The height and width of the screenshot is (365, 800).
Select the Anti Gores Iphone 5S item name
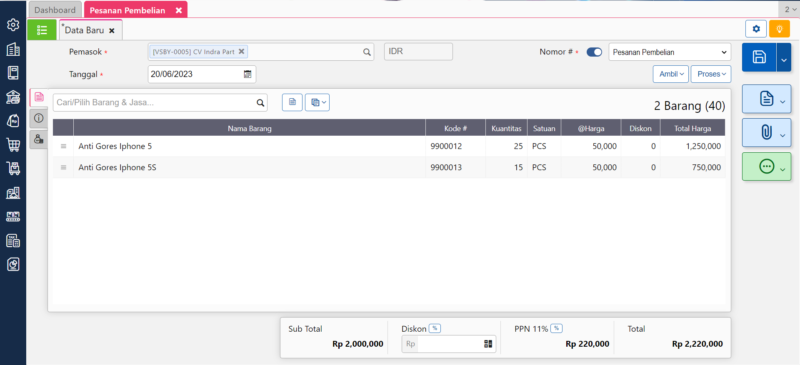pos(117,167)
